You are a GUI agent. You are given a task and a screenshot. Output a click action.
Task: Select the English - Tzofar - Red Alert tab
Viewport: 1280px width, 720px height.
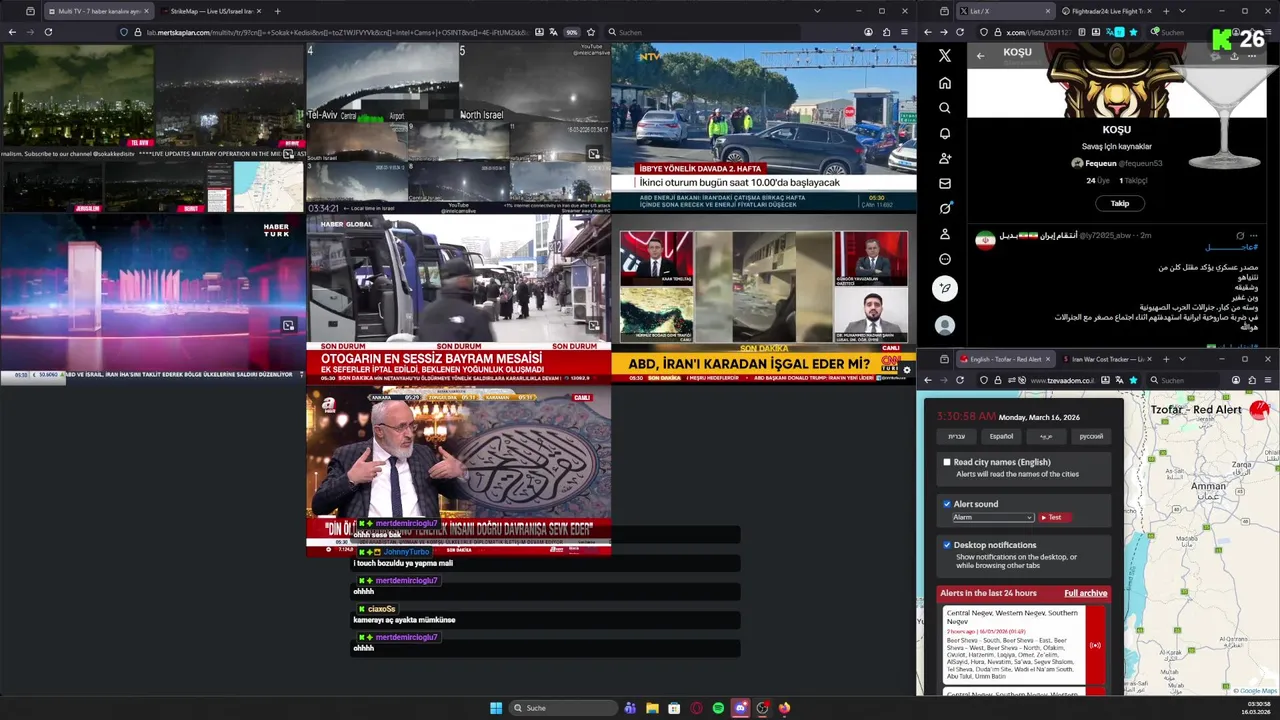point(1005,359)
